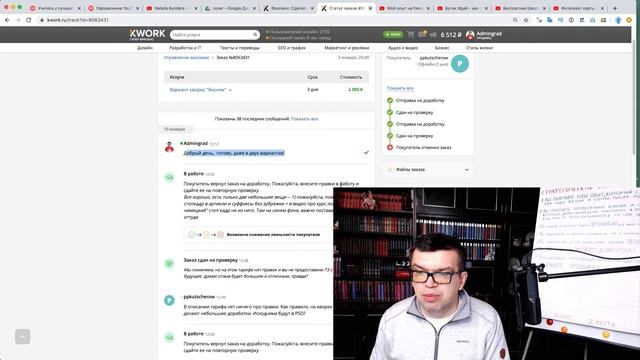
Task: Open the 'Тексты и переводы' category menu
Action: (x=240, y=48)
